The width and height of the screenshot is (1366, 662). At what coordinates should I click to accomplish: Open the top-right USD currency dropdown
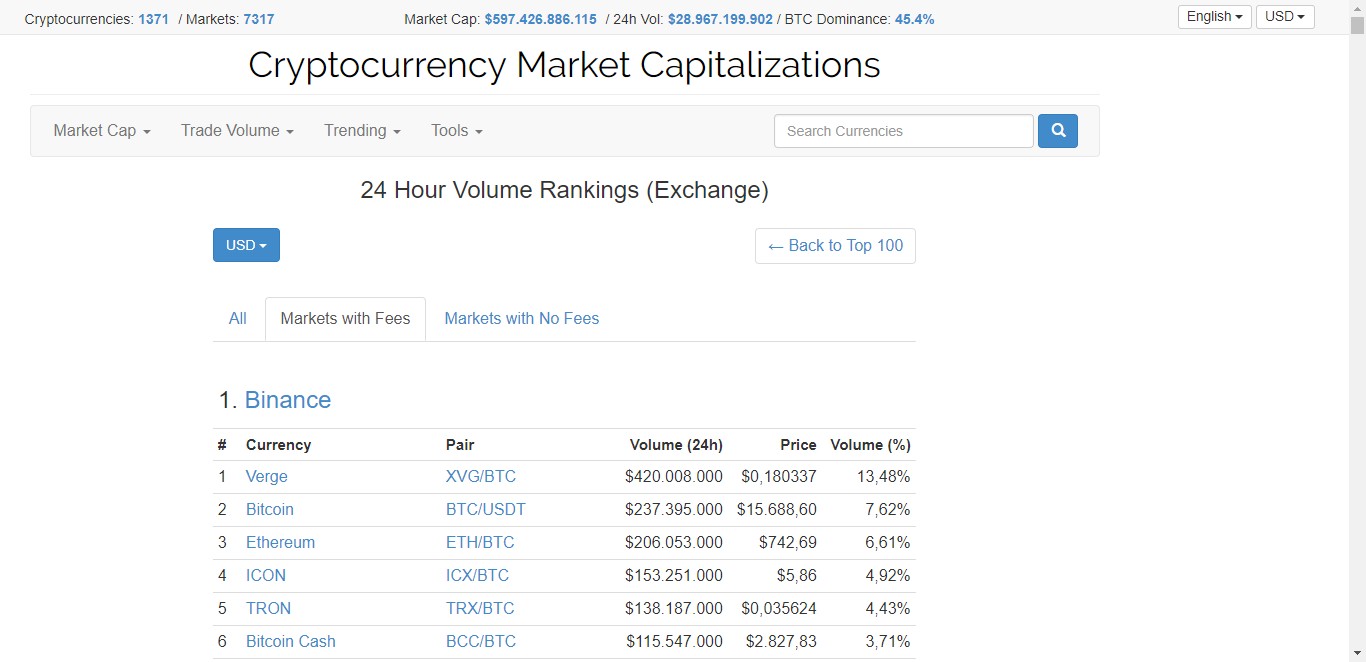tap(1285, 16)
